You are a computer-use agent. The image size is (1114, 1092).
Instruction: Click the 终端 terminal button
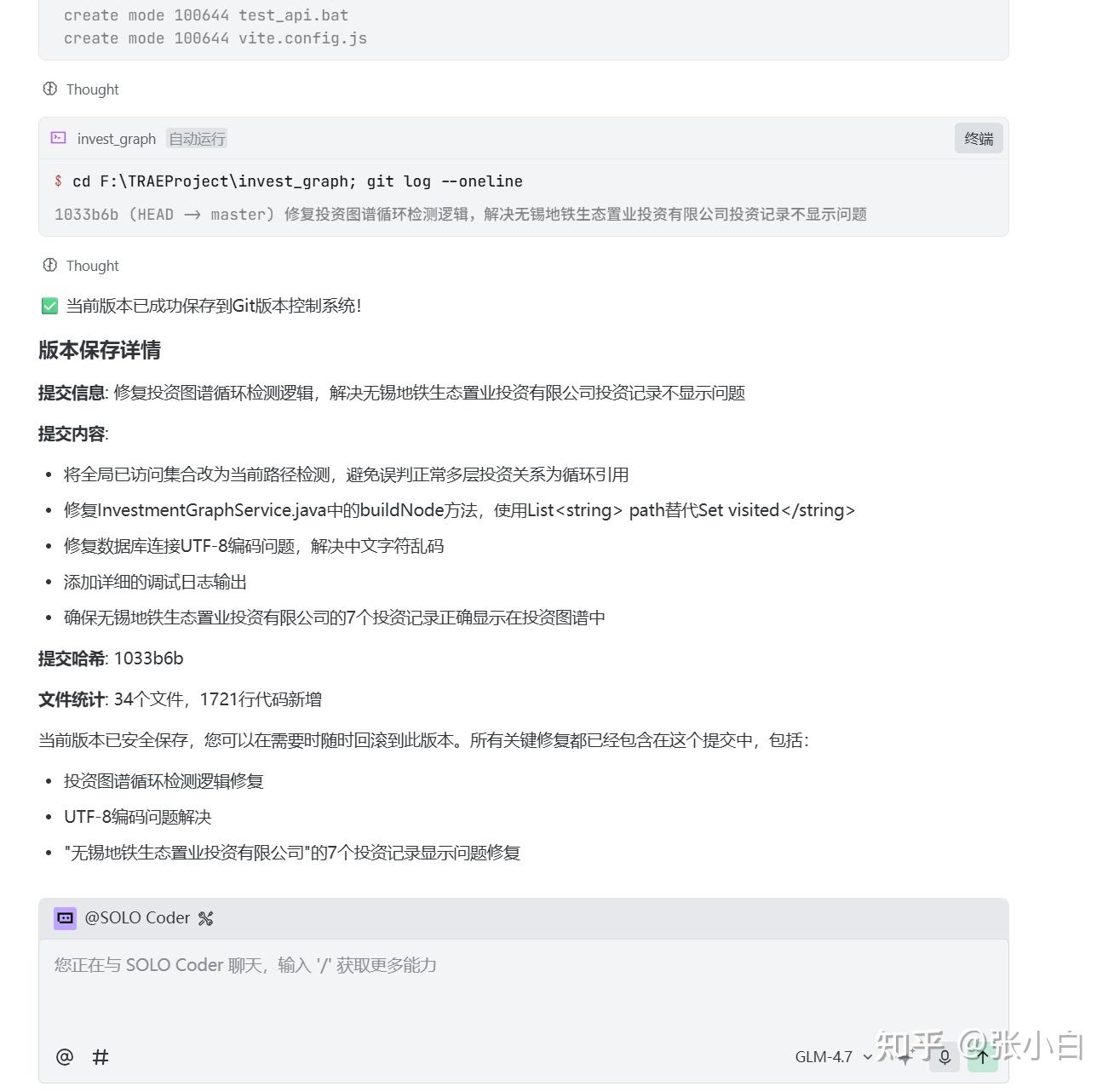point(979,139)
